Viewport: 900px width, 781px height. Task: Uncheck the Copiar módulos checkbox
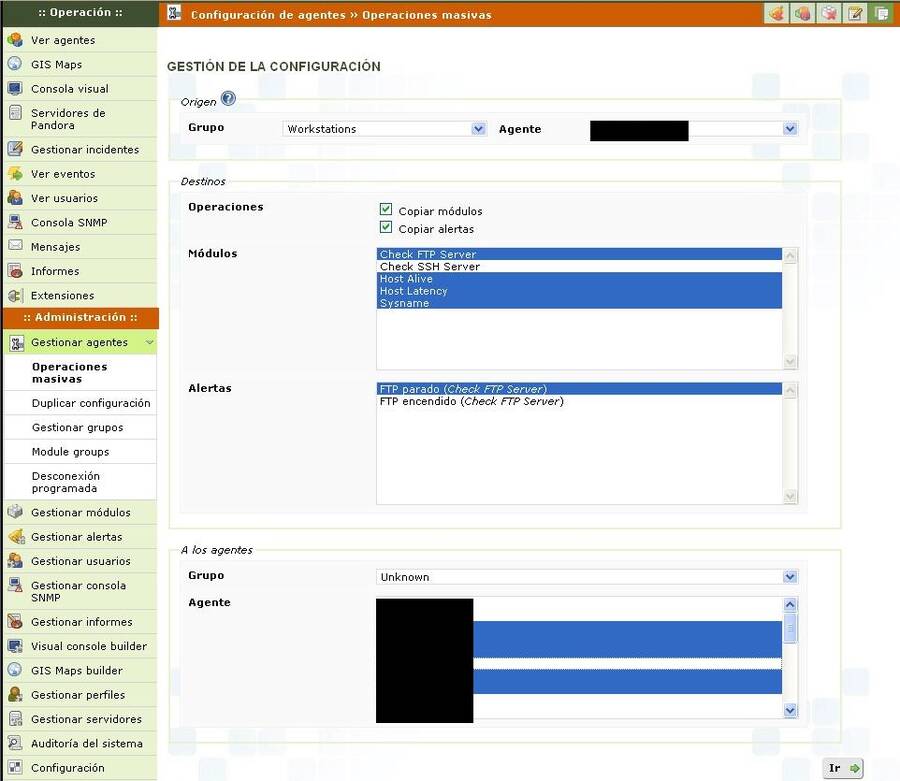pyautogui.click(x=386, y=210)
